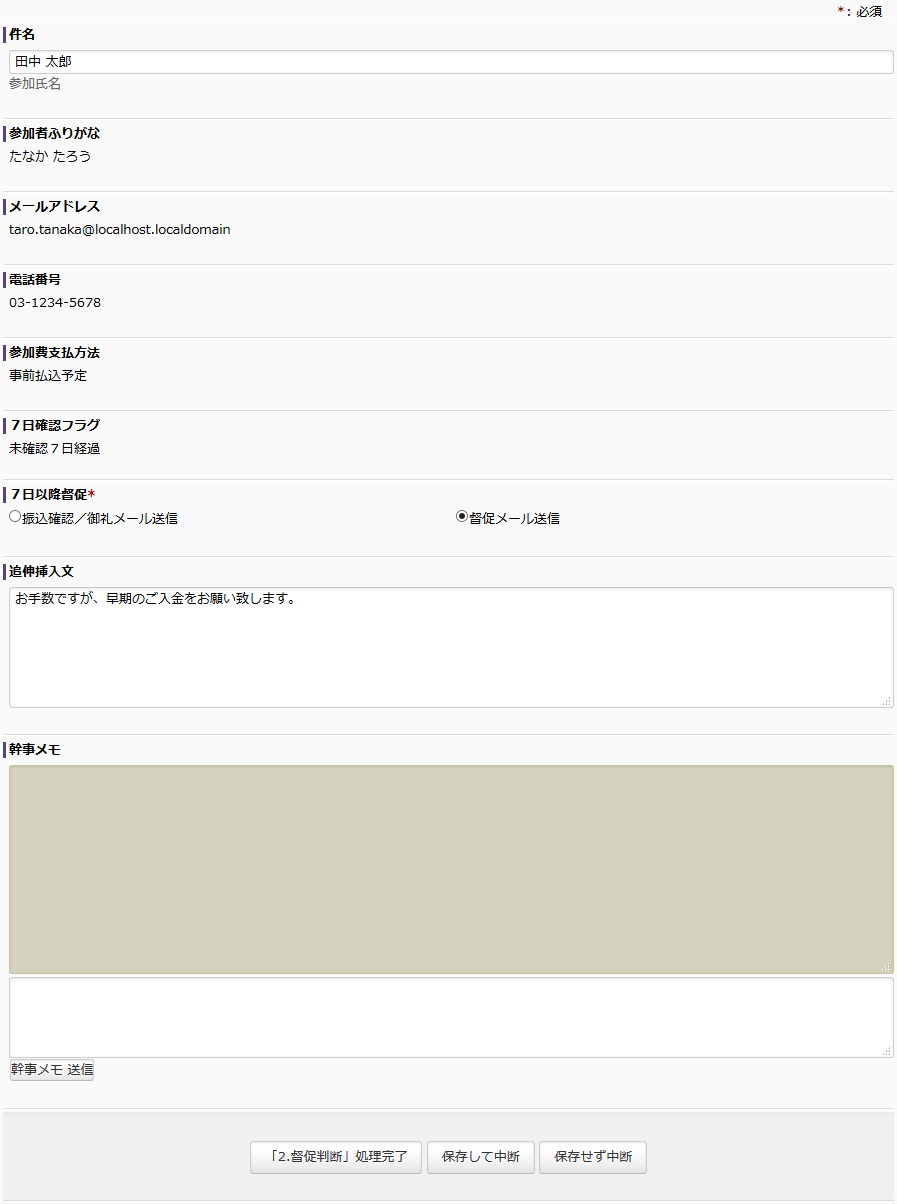Focus the white 幹事メモ entry box
The image size is (897, 1204).
point(450,1016)
